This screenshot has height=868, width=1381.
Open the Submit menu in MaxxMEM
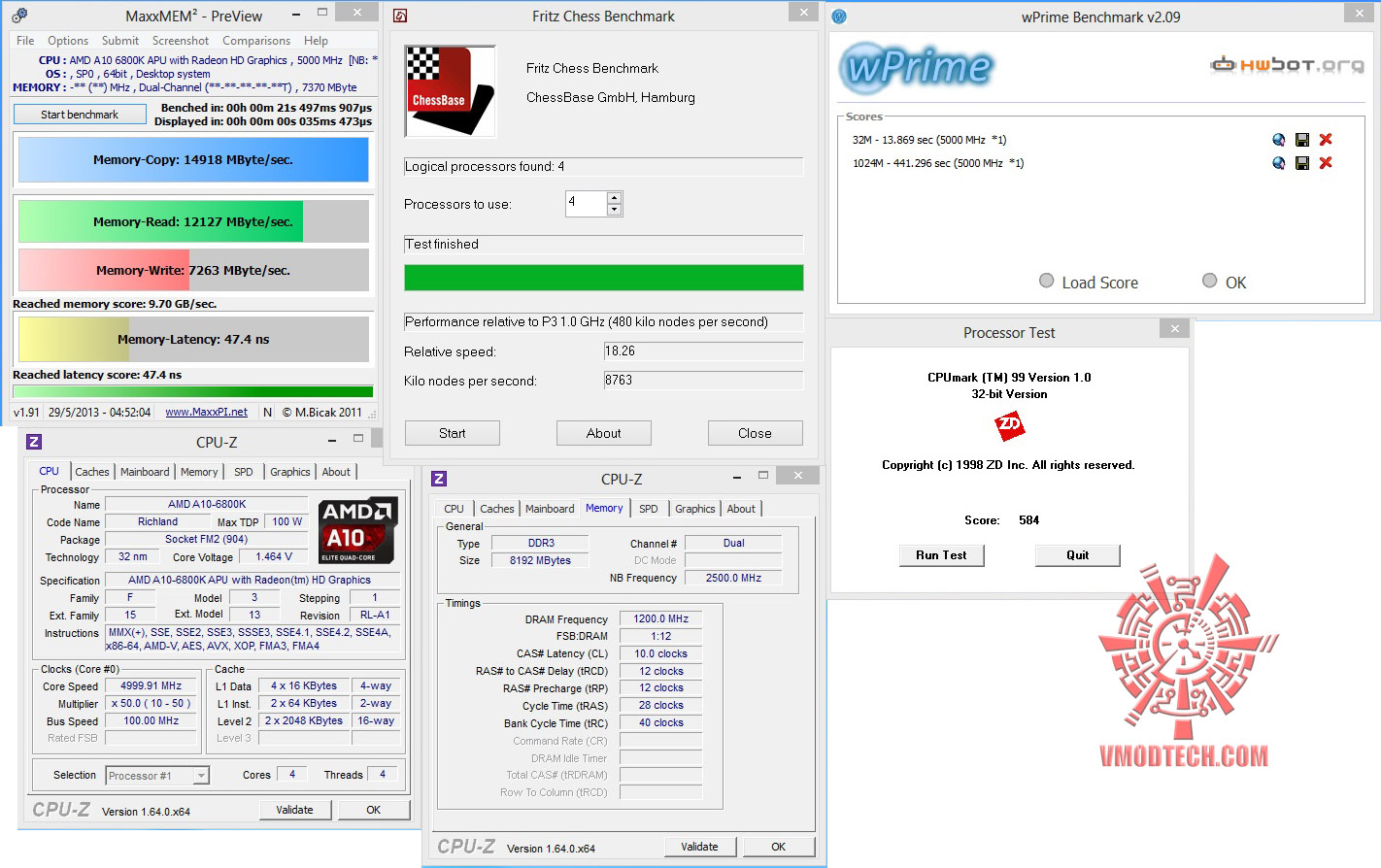(x=120, y=41)
